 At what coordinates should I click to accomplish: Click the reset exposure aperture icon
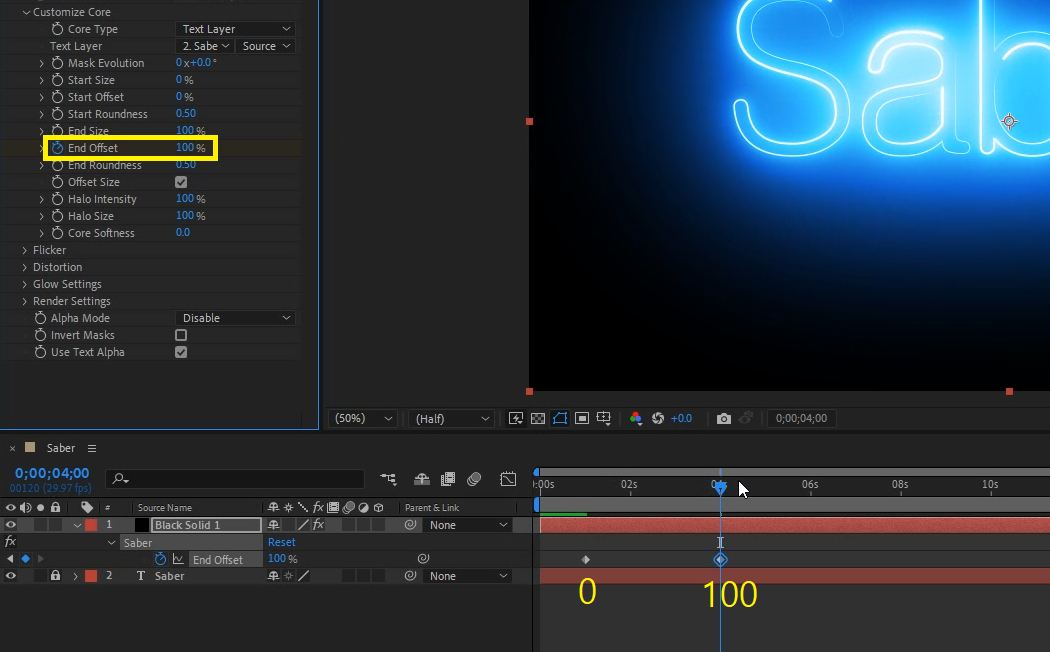(x=658, y=418)
